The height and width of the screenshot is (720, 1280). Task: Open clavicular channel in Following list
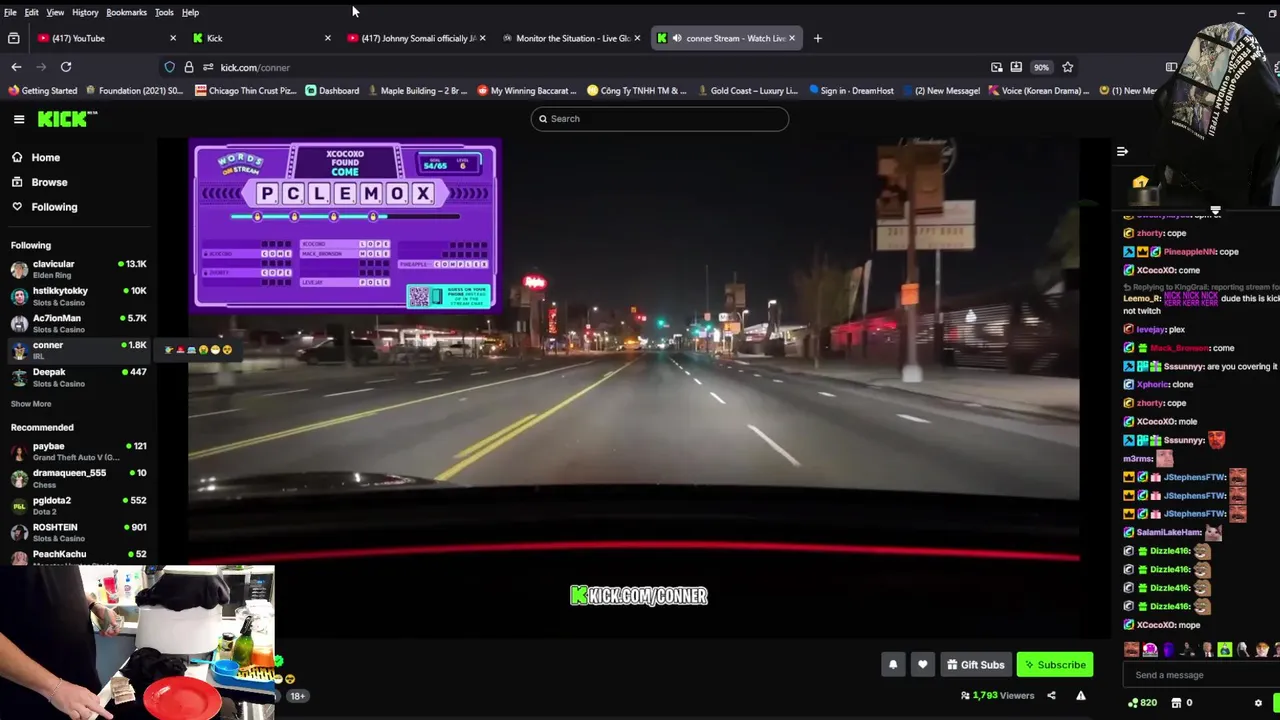78,269
